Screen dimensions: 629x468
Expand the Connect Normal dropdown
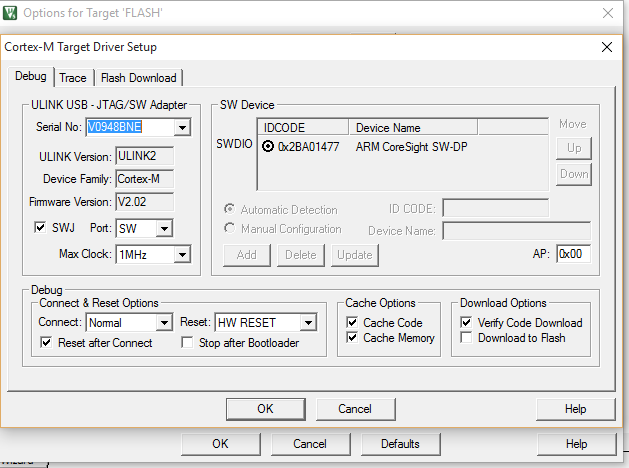(164, 323)
